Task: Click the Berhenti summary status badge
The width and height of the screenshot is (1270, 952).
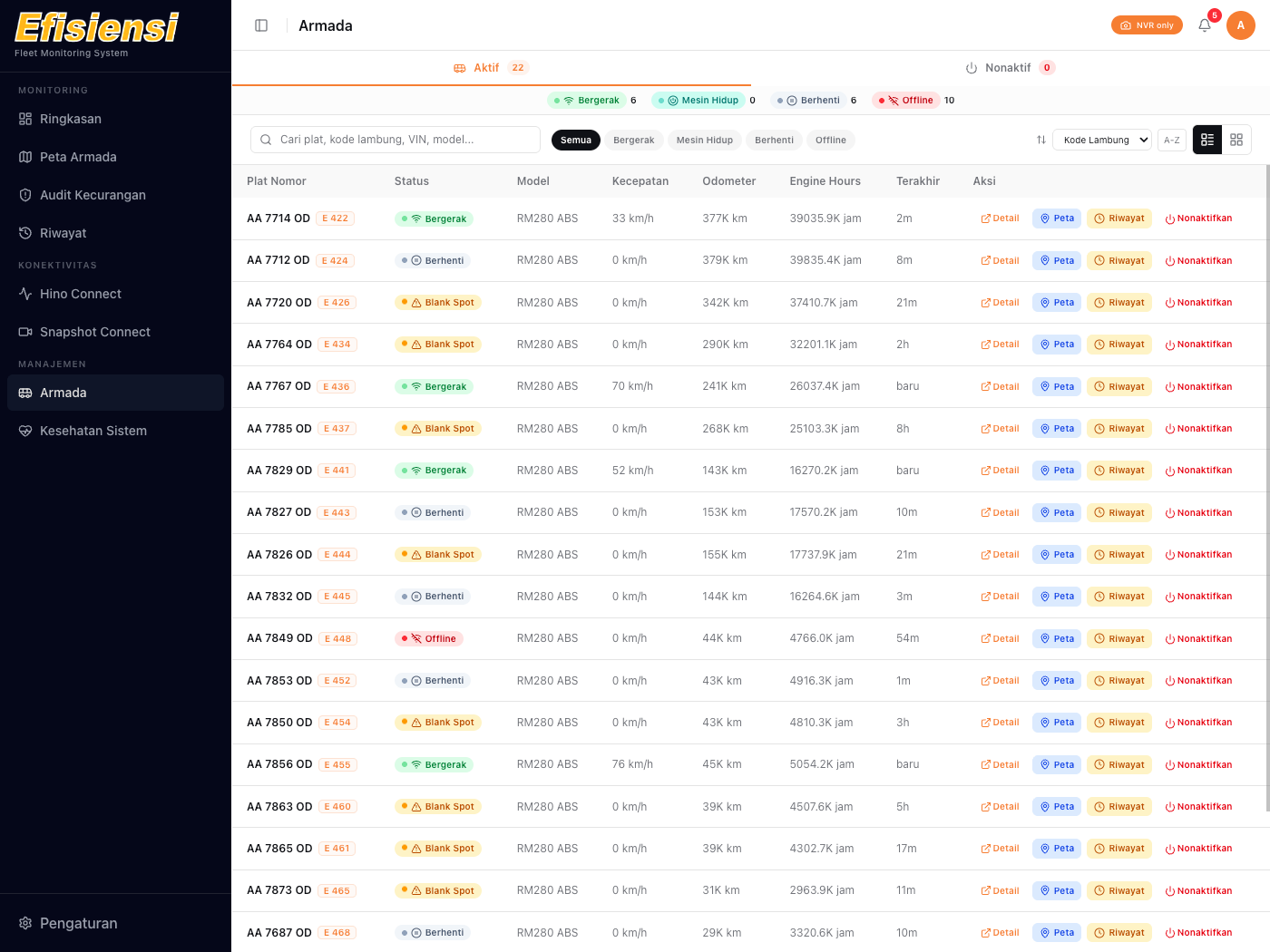Action: [x=808, y=101]
